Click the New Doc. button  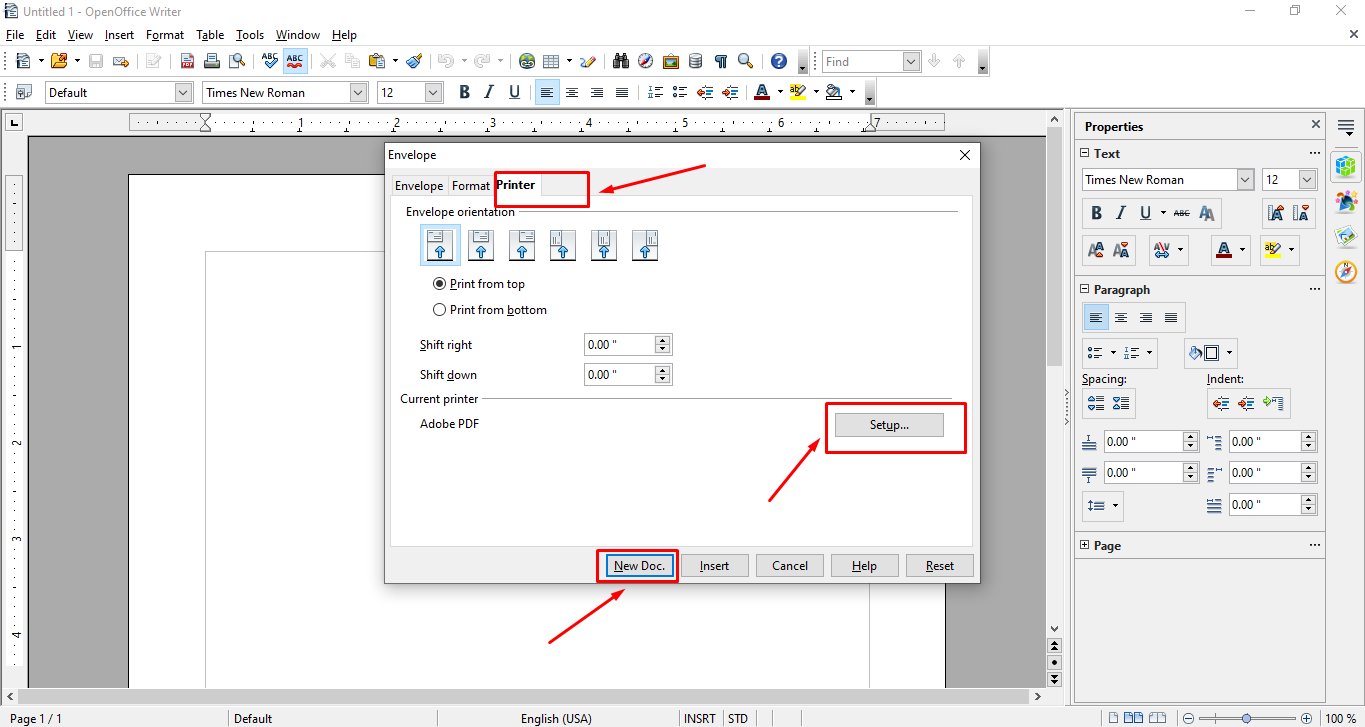pyautogui.click(x=638, y=566)
